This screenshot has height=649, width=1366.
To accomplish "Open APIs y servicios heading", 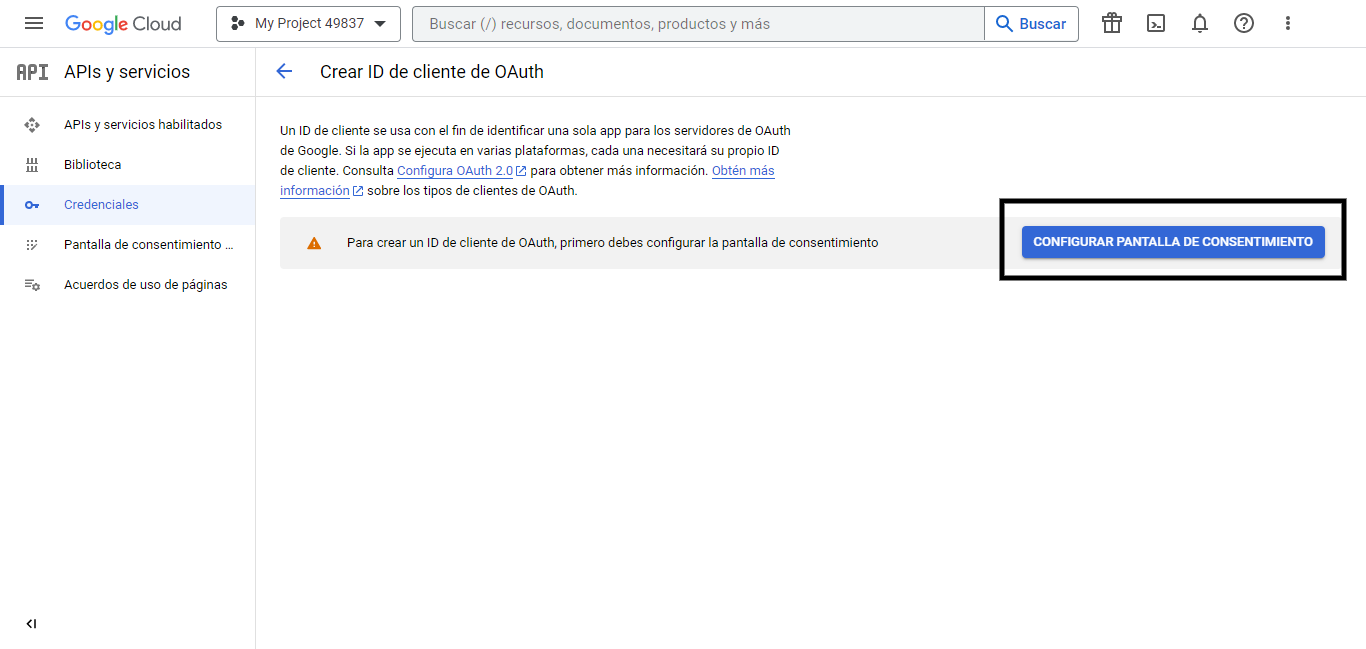I will (x=127, y=72).
